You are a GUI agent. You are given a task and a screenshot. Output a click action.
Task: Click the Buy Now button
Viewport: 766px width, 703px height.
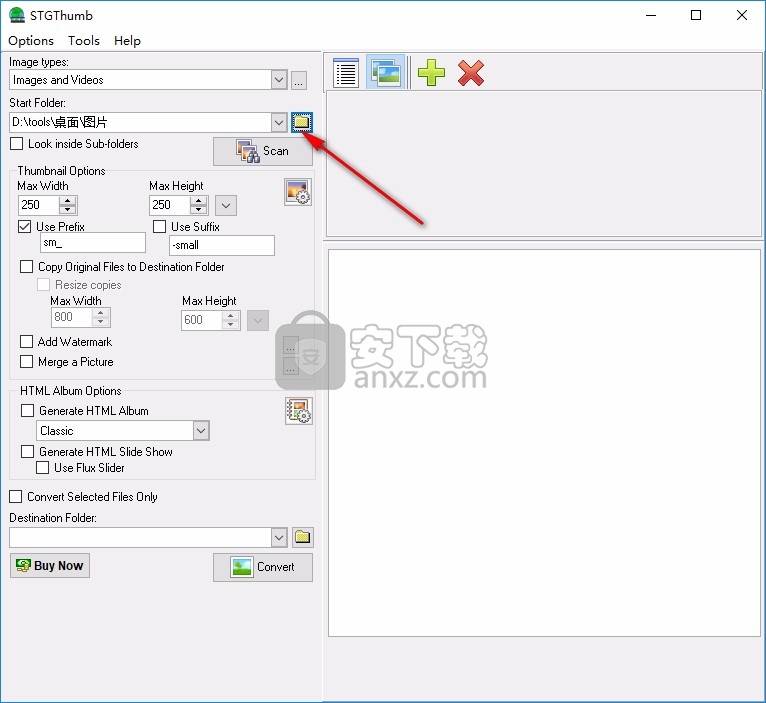(x=50, y=566)
